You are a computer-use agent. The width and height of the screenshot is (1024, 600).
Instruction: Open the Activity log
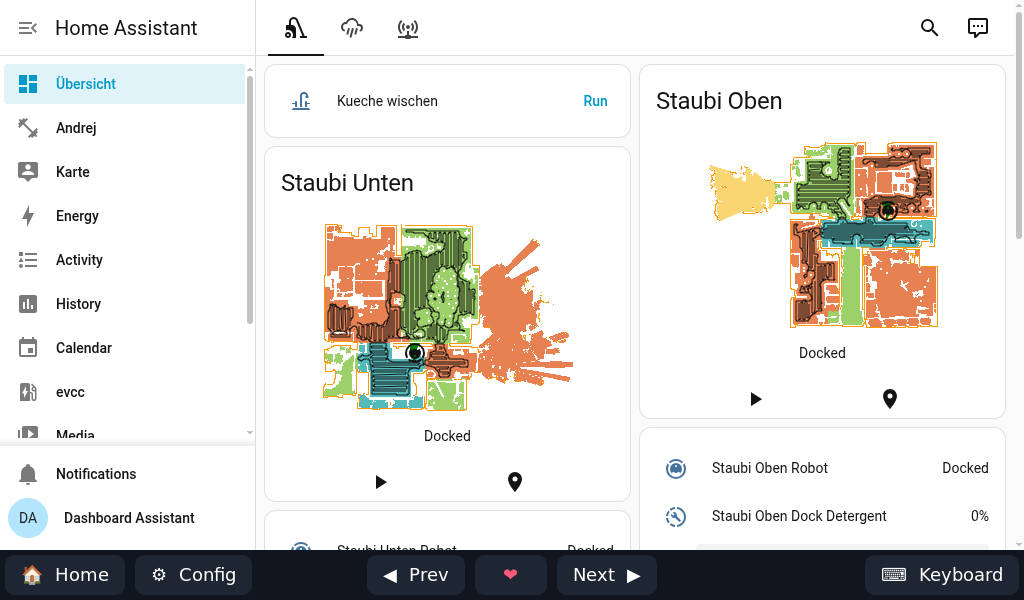point(124,260)
